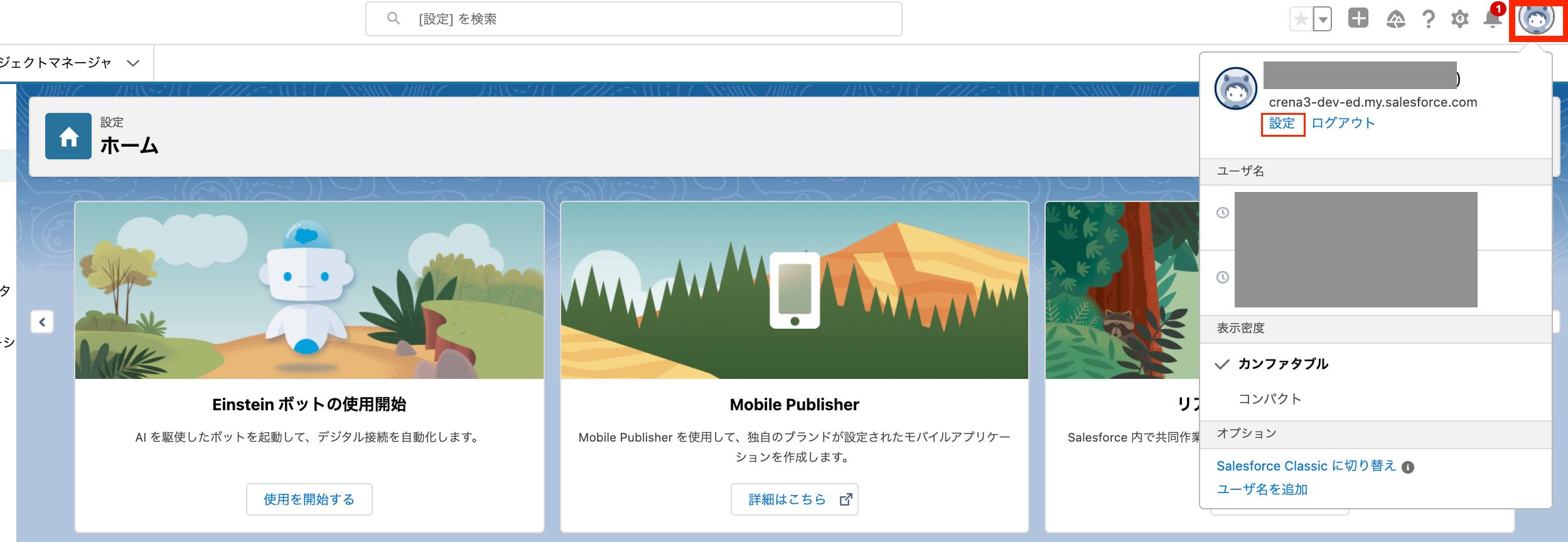Click Salesforce Classic に切り替え link

point(1306,466)
